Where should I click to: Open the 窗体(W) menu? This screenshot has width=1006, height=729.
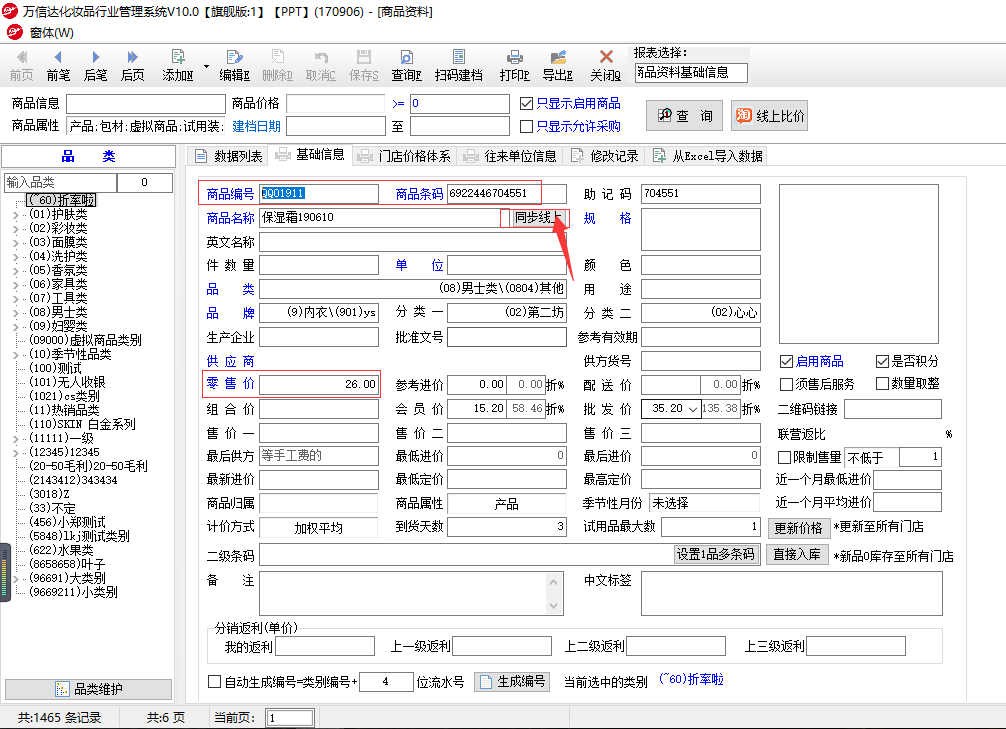tap(51, 32)
